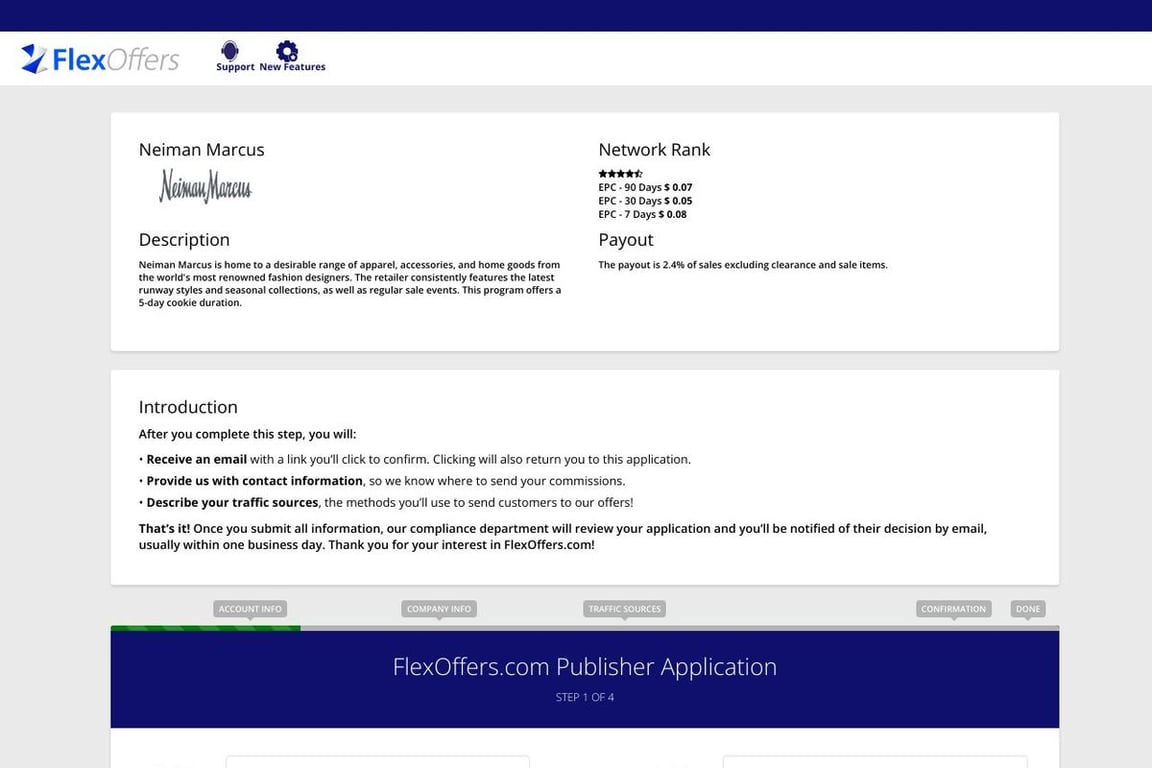Click the Network Rank star rating

(620, 174)
